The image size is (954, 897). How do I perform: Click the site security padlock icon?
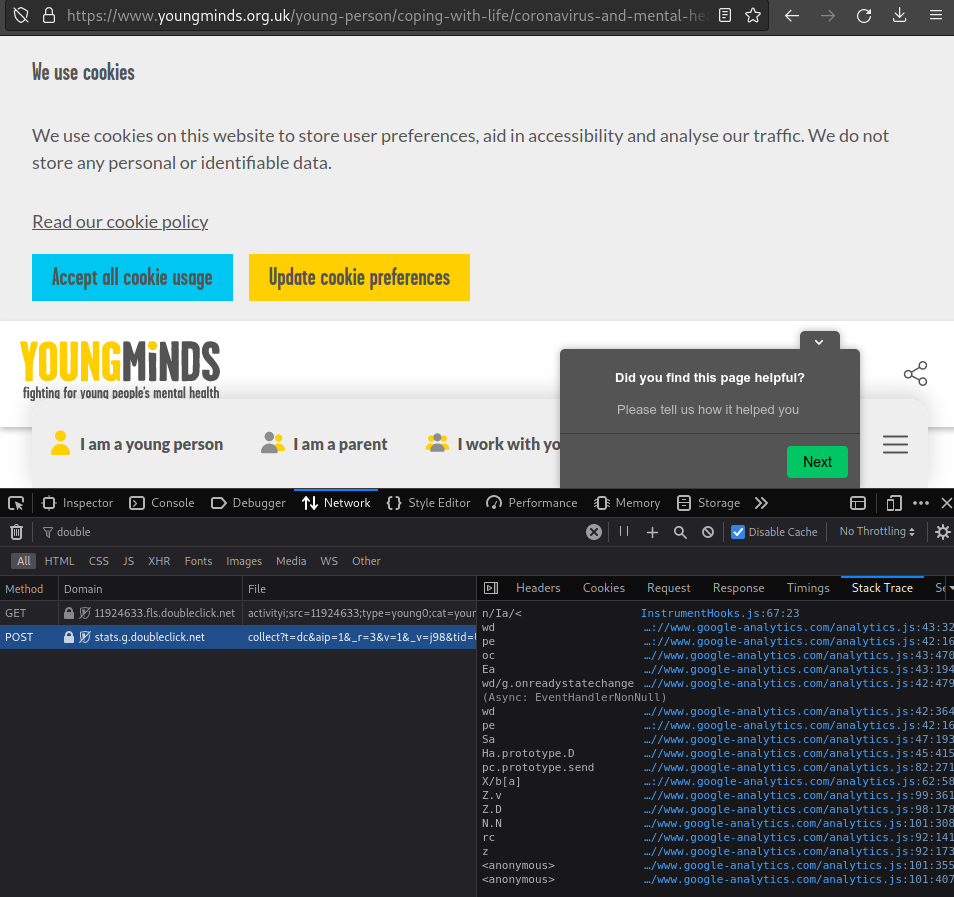[x=49, y=15]
